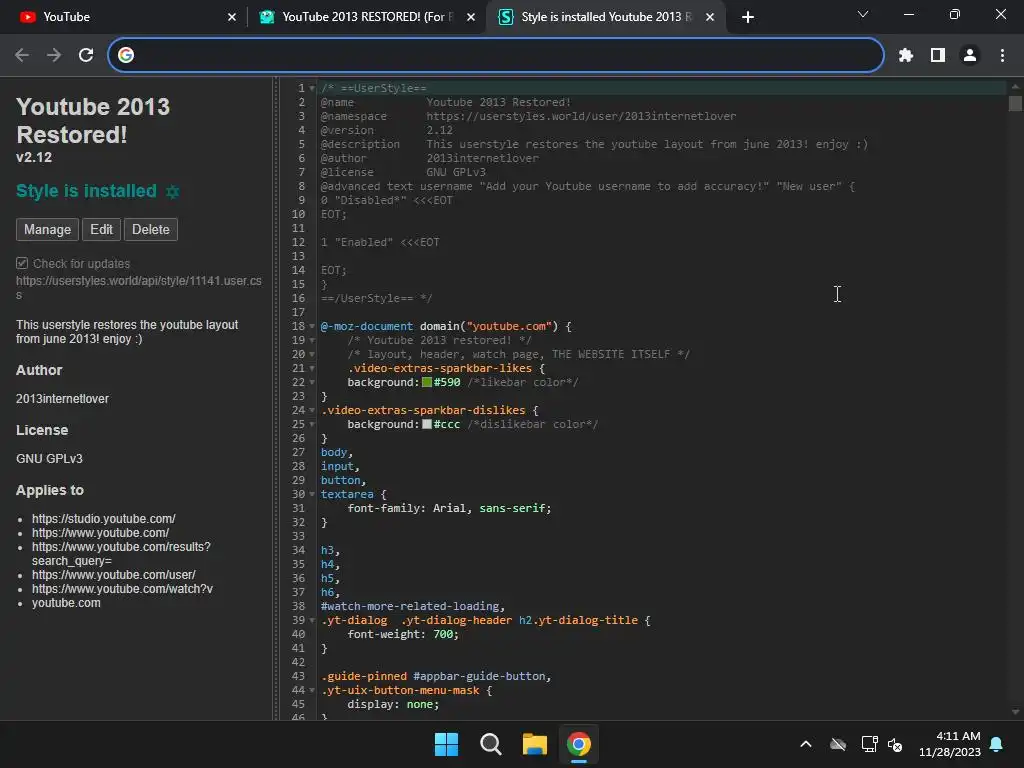This screenshot has height=768, width=1024.
Task: Click Chrome icon in taskbar
Action: coord(579,744)
